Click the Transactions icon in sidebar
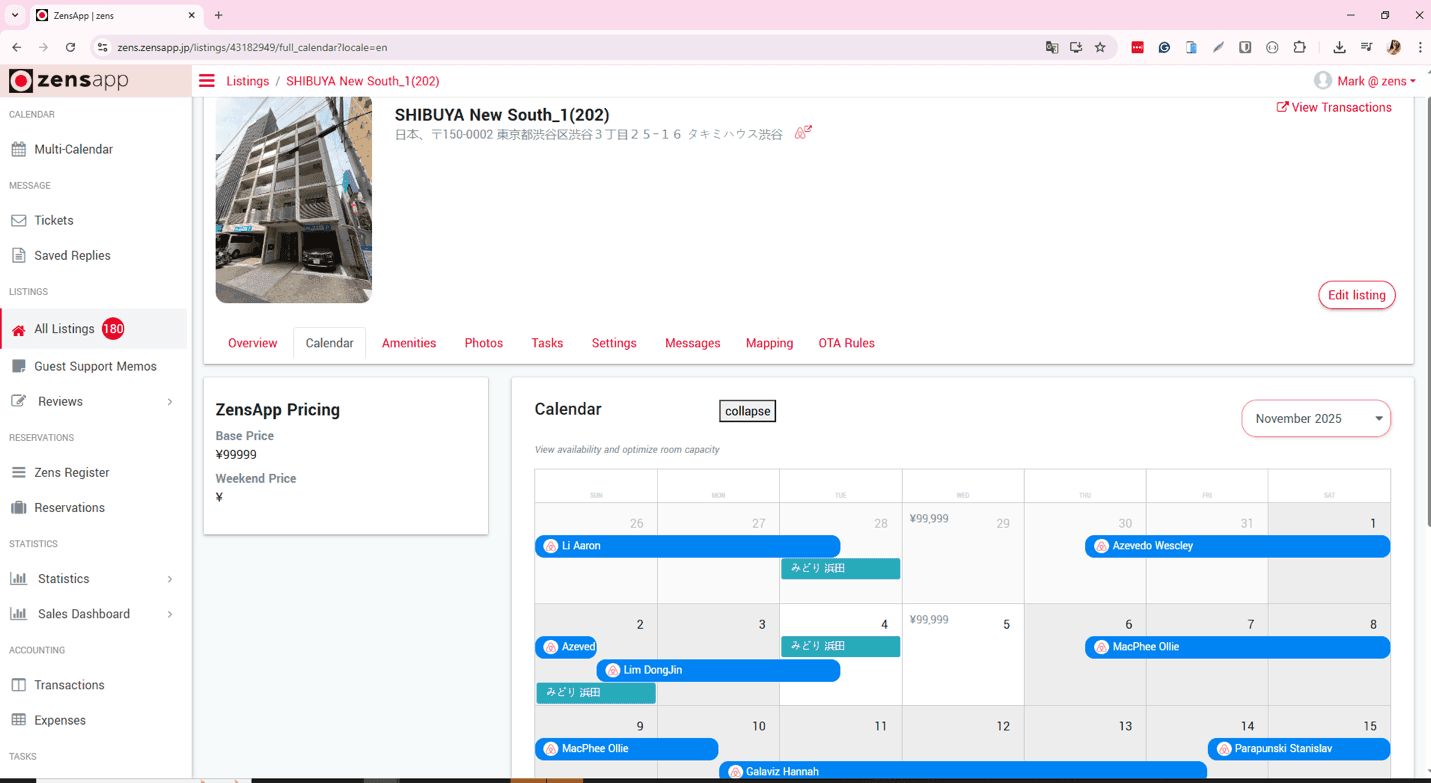 coord(18,685)
